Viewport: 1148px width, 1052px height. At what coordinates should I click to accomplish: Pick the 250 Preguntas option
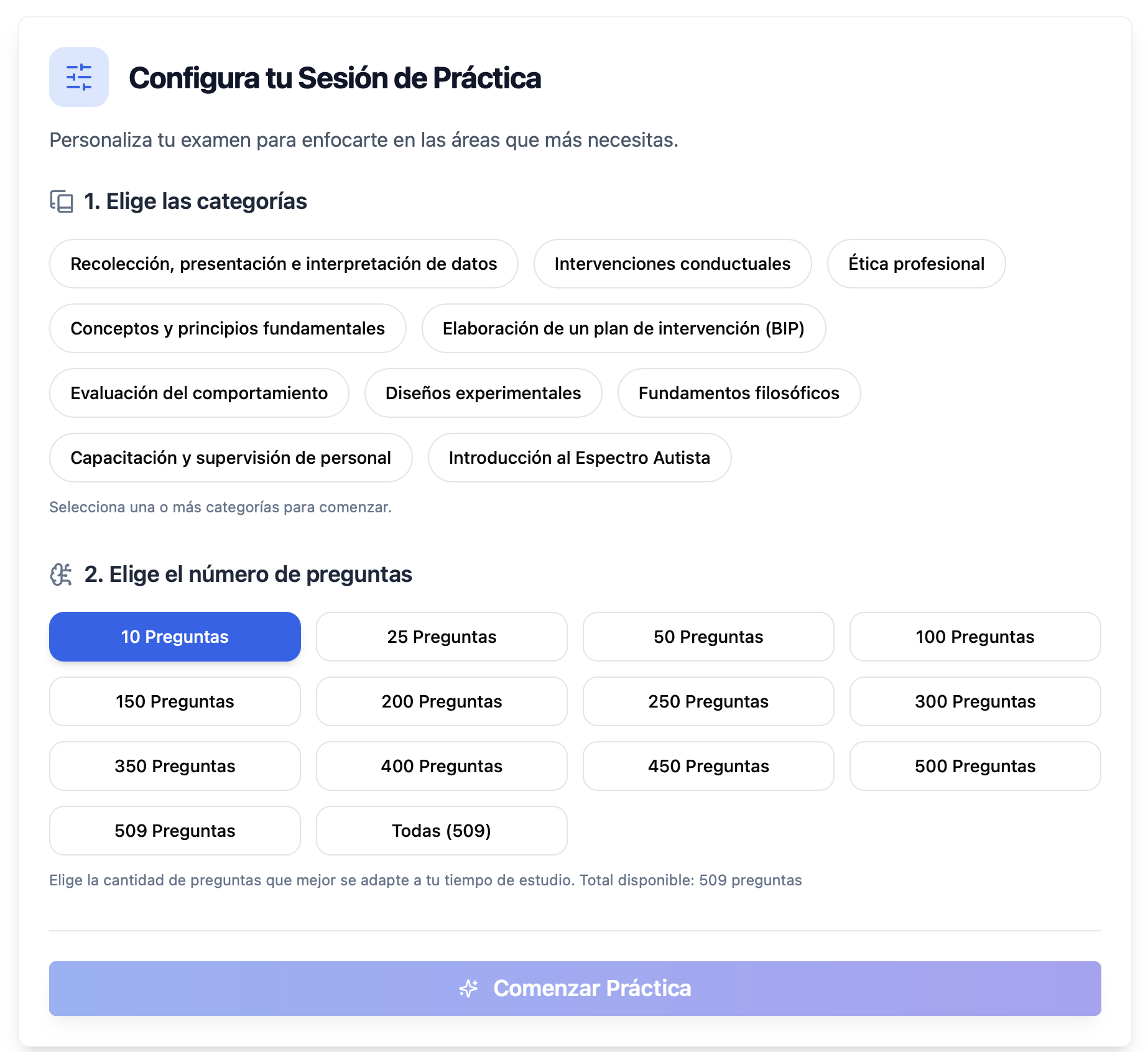(x=708, y=701)
